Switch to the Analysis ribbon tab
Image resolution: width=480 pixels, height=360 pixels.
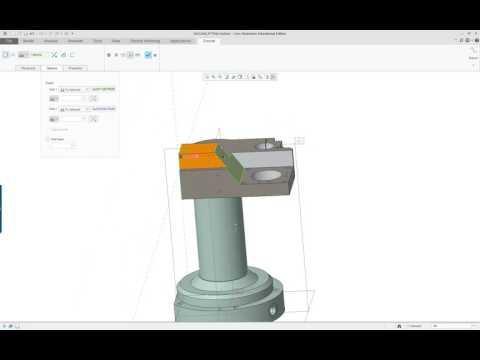[51, 41]
